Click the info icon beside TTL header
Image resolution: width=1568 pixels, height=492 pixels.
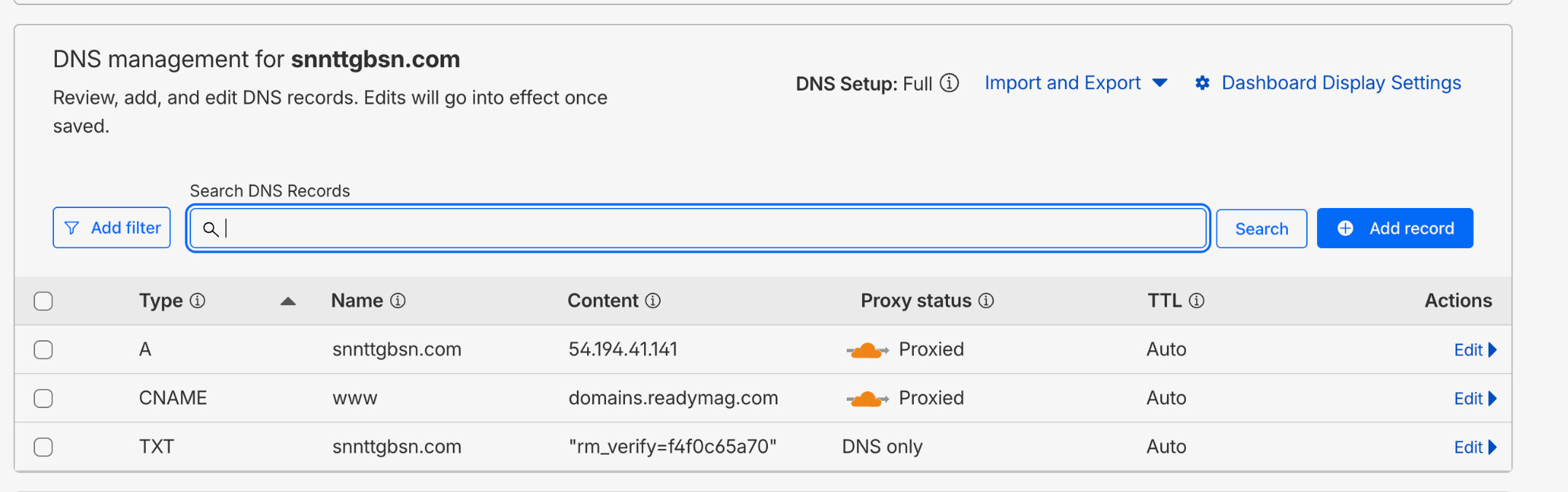point(1197,301)
